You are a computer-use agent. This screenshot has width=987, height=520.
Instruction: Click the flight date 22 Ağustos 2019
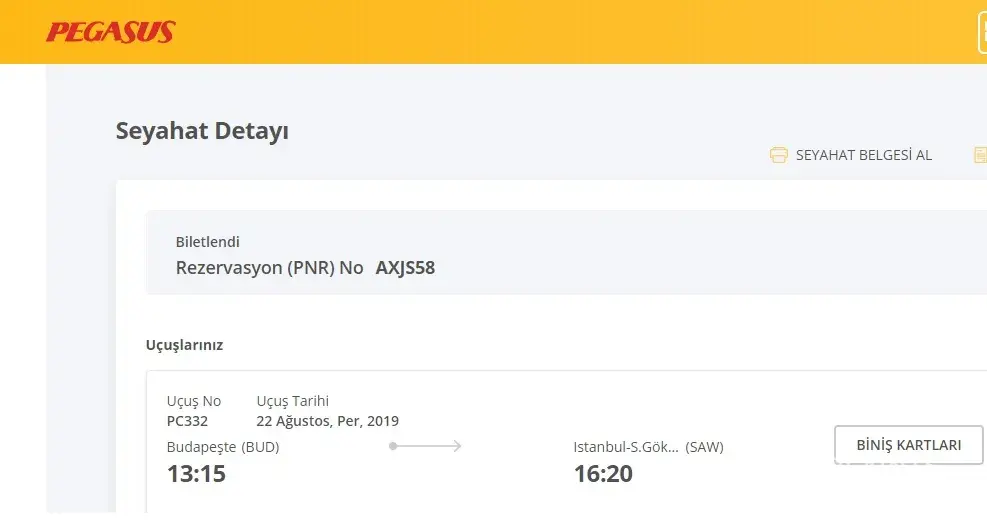[x=327, y=421]
